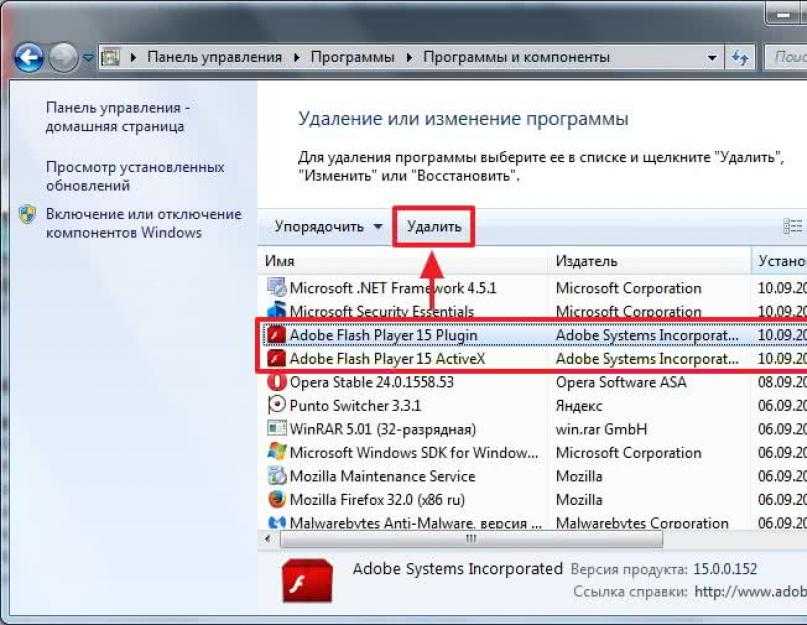Open 'Просмотр установленных обновлений' link
Screen dimensions: 807x625
(x=135, y=176)
